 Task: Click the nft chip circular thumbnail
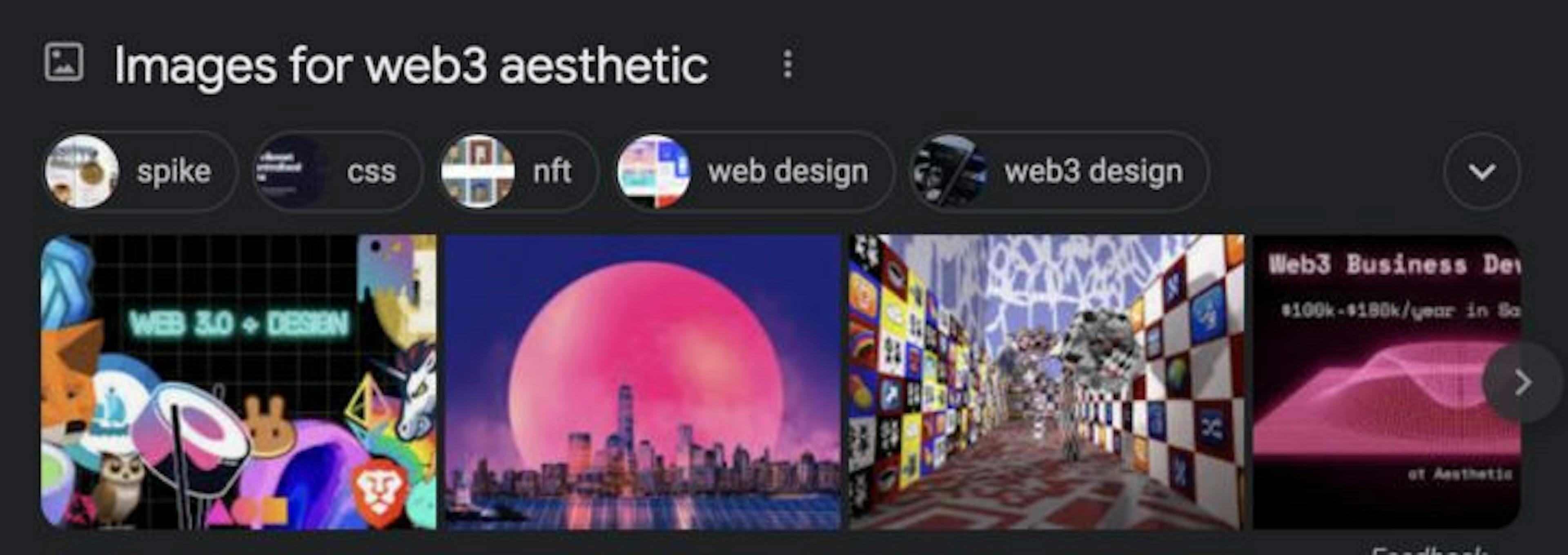478,172
